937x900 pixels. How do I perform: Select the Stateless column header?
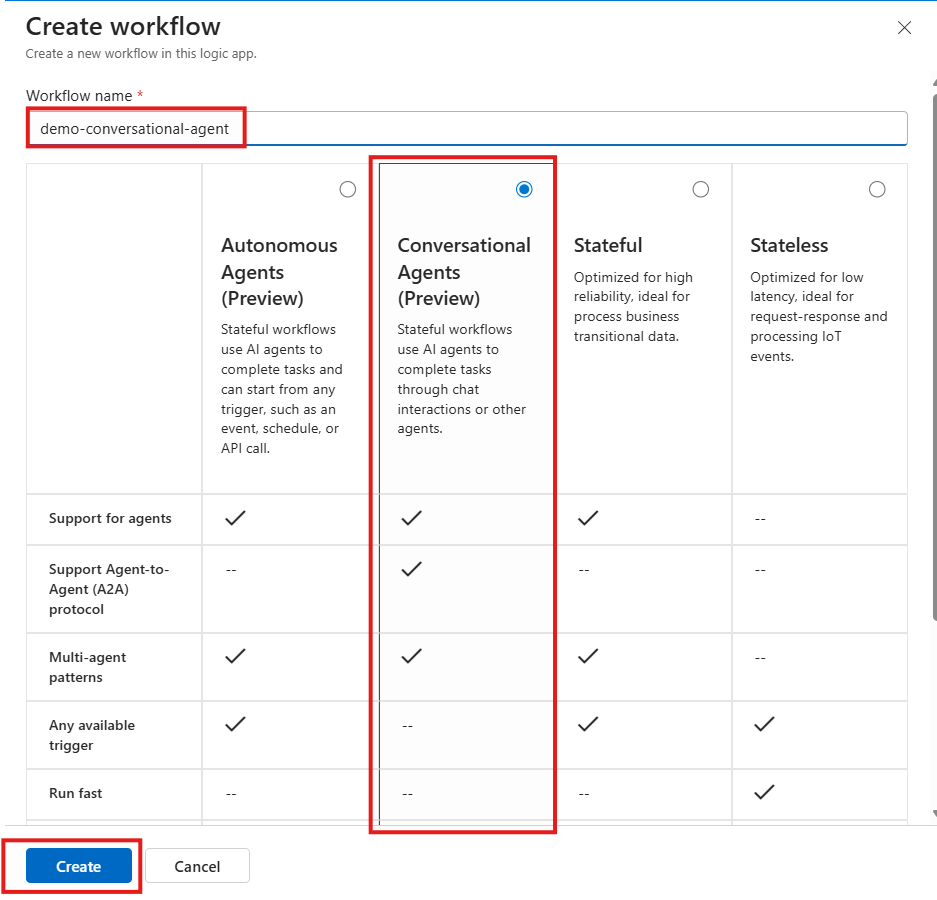(790, 245)
